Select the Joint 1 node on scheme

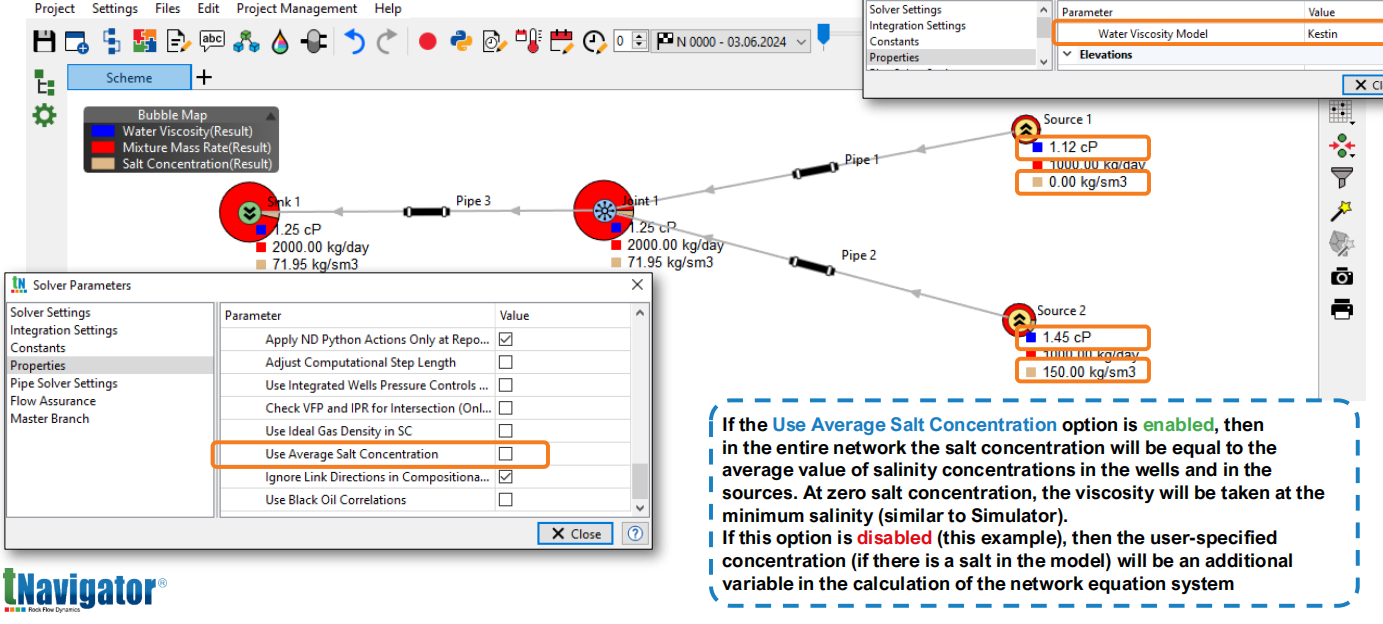tap(604, 211)
